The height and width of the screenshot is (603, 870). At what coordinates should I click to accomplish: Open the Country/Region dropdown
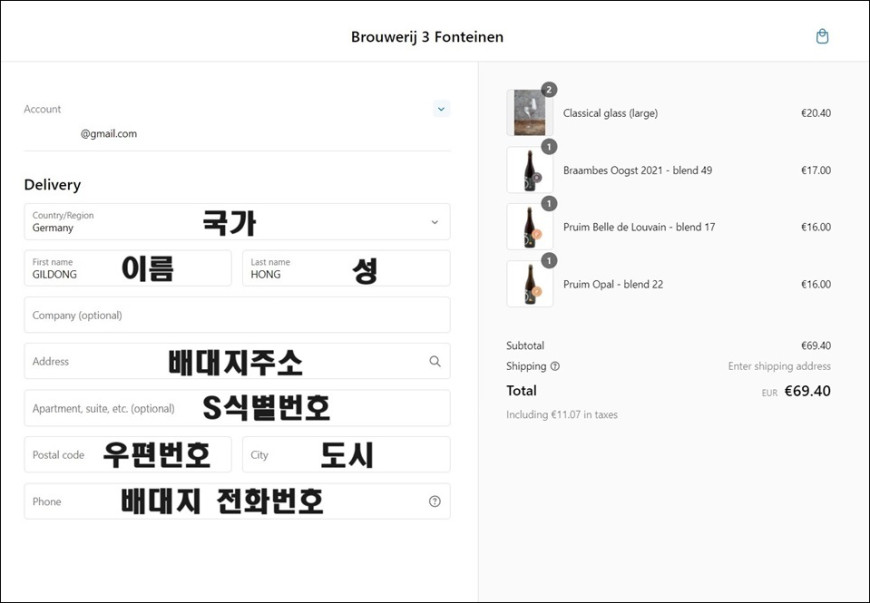pos(237,221)
